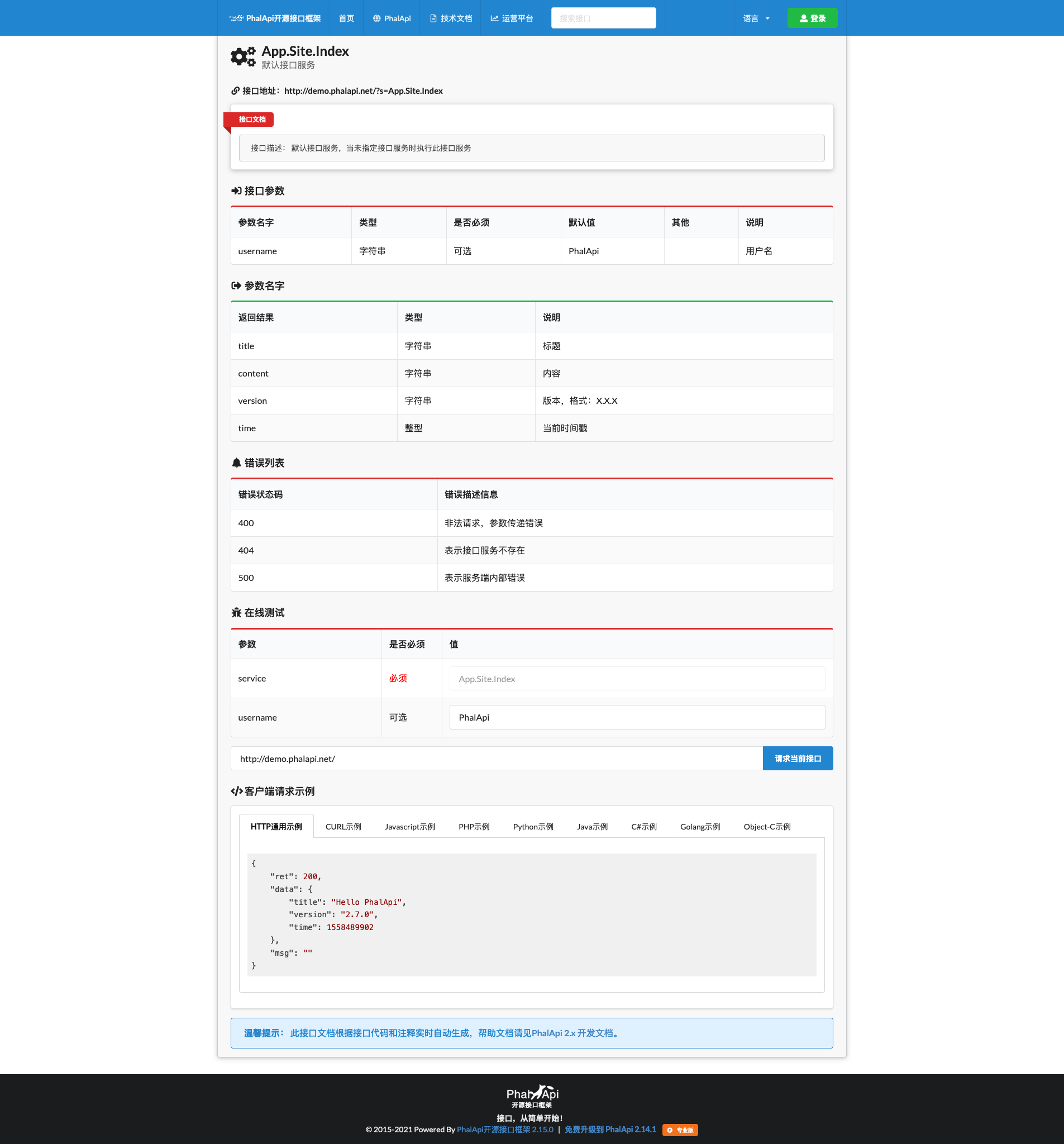Screen dimensions: 1064x1144
Task: Open footer link 免费升级到 PhalApi 2.14.1
Action: point(610,1129)
